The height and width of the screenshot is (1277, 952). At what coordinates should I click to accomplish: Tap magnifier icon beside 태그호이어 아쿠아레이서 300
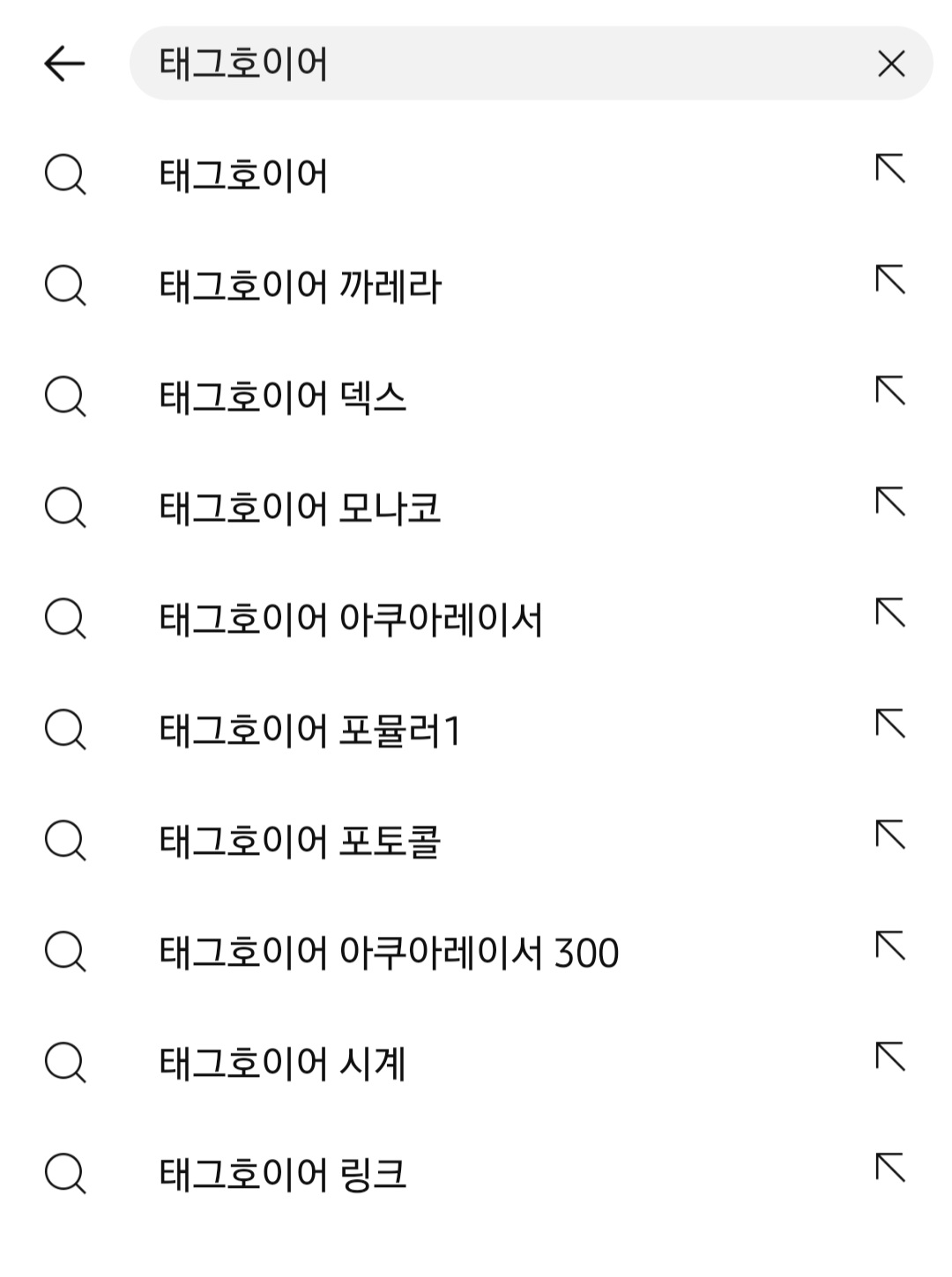(x=65, y=952)
